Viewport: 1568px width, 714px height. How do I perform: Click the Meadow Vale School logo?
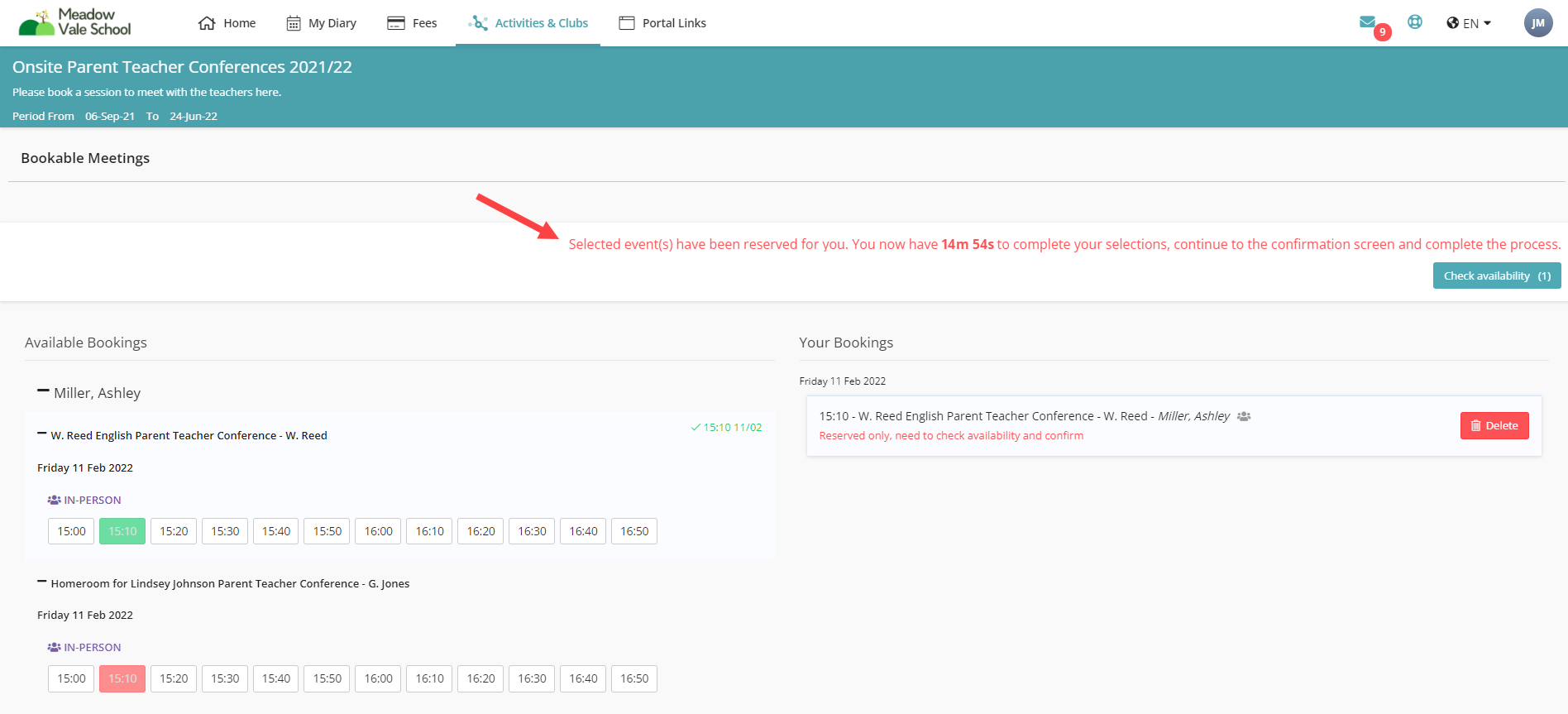(74, 22)
